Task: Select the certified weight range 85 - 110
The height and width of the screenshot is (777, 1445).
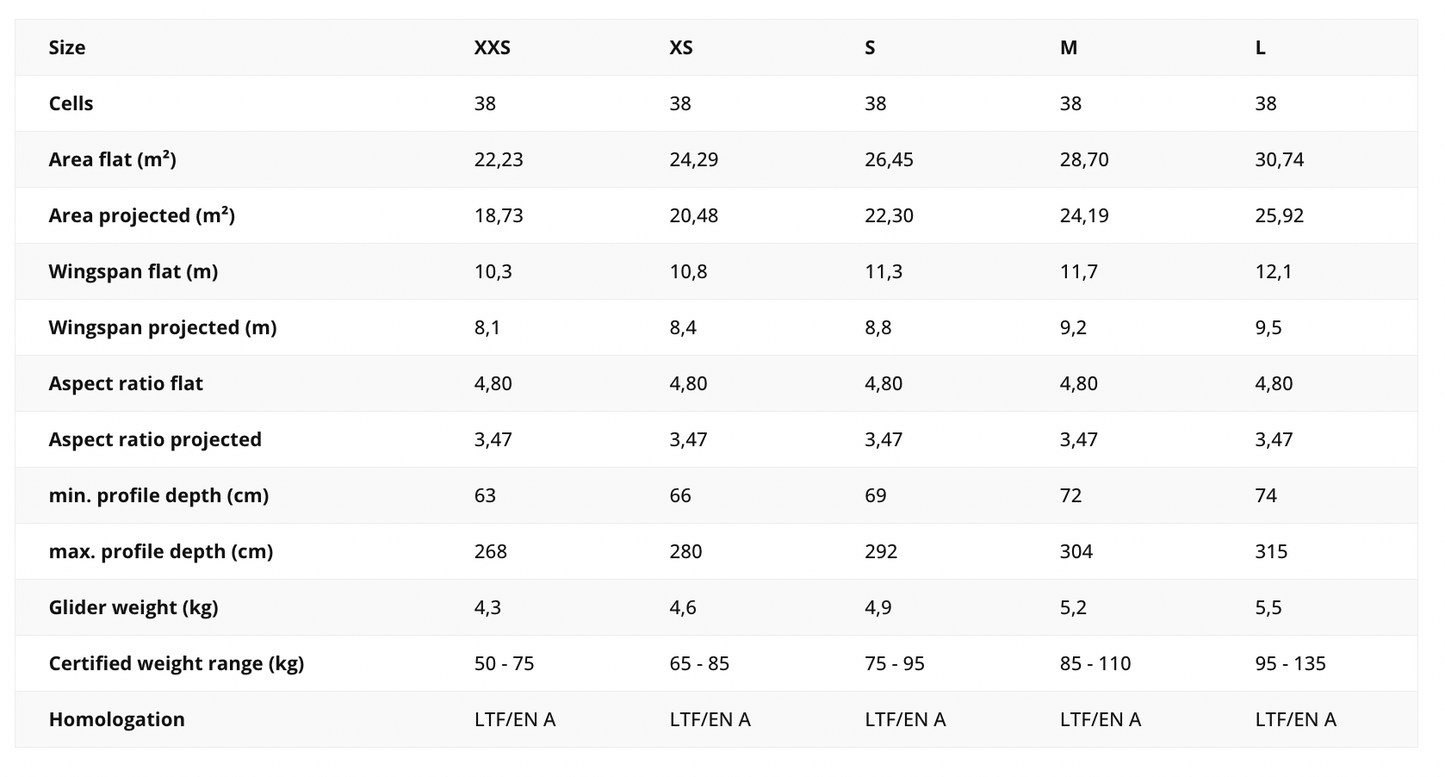Action: pos(1095,664)
